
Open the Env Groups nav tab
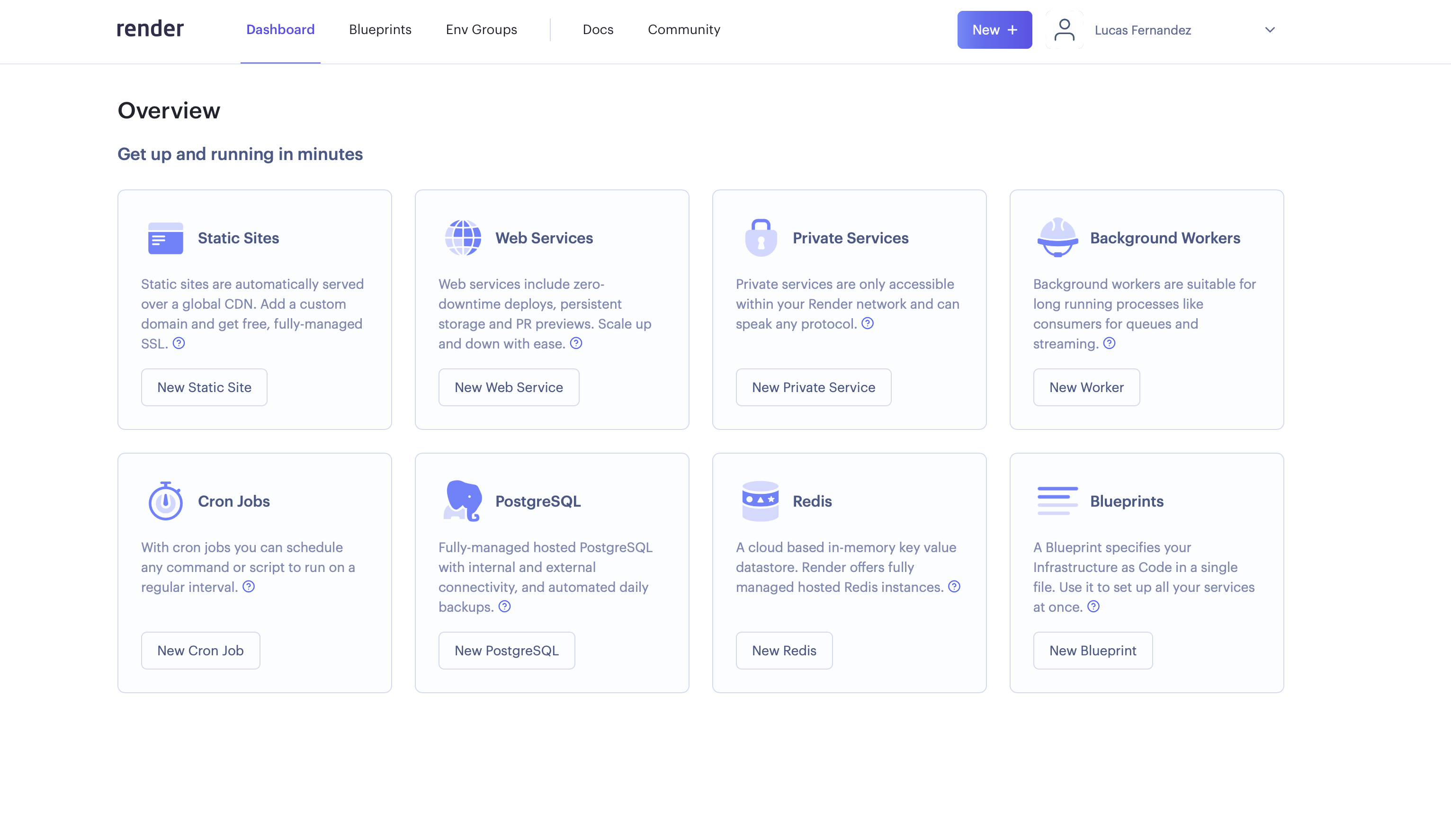click(x=481, y=30)
